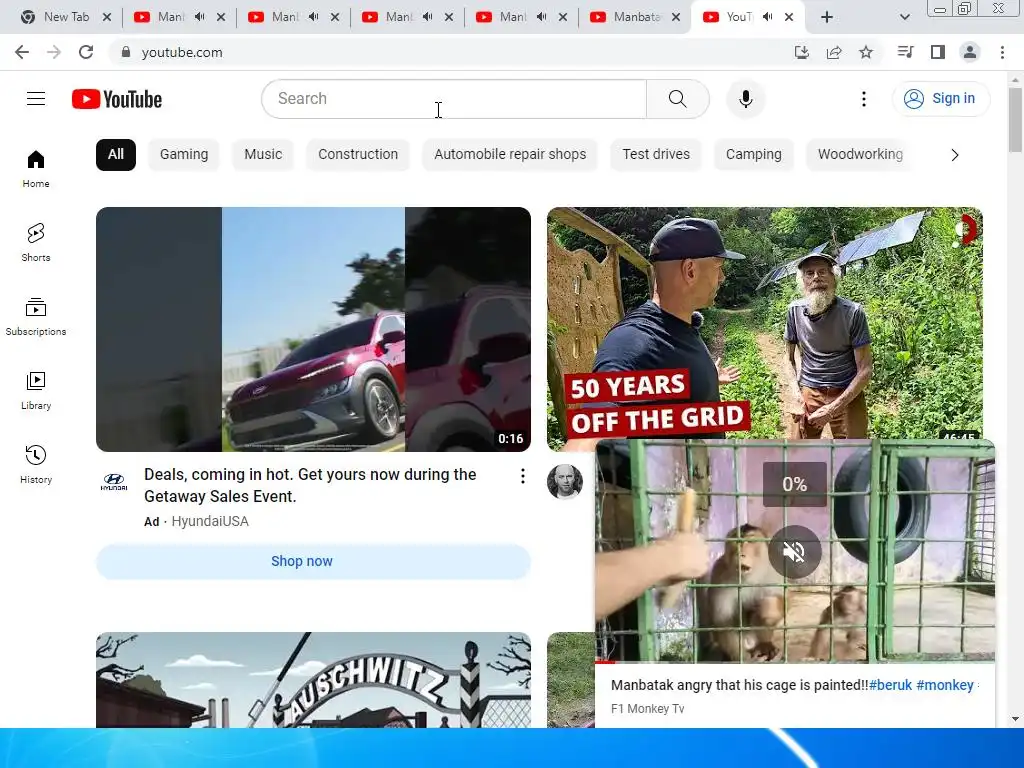Open Chrome profile avatar
The height and width of the screenshot is (768, 1024).
pyautogui.click(x=970, y=52)
